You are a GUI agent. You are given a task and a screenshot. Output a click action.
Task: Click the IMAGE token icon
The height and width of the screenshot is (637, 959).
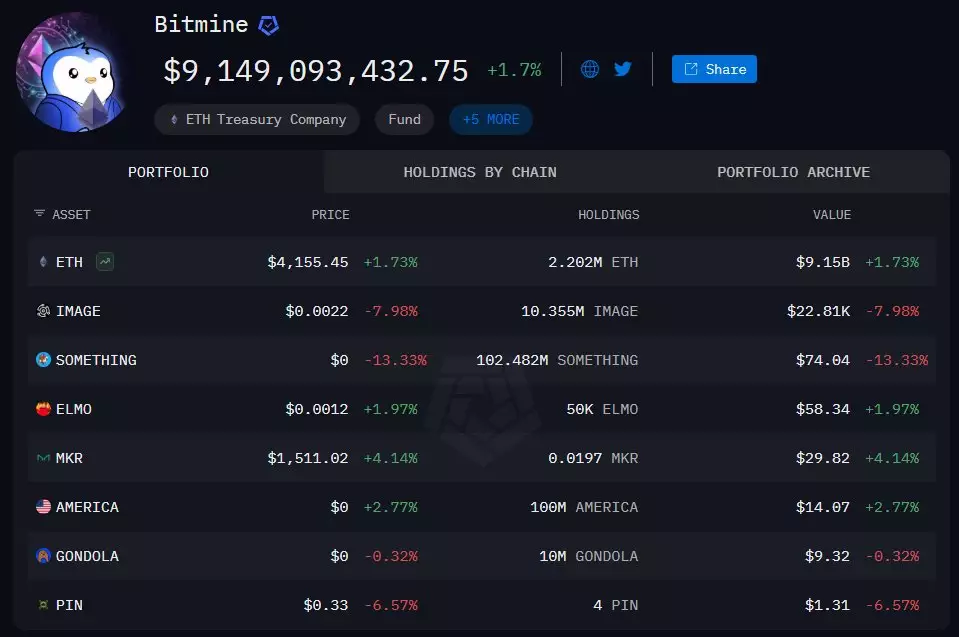(x=43, y=311)
